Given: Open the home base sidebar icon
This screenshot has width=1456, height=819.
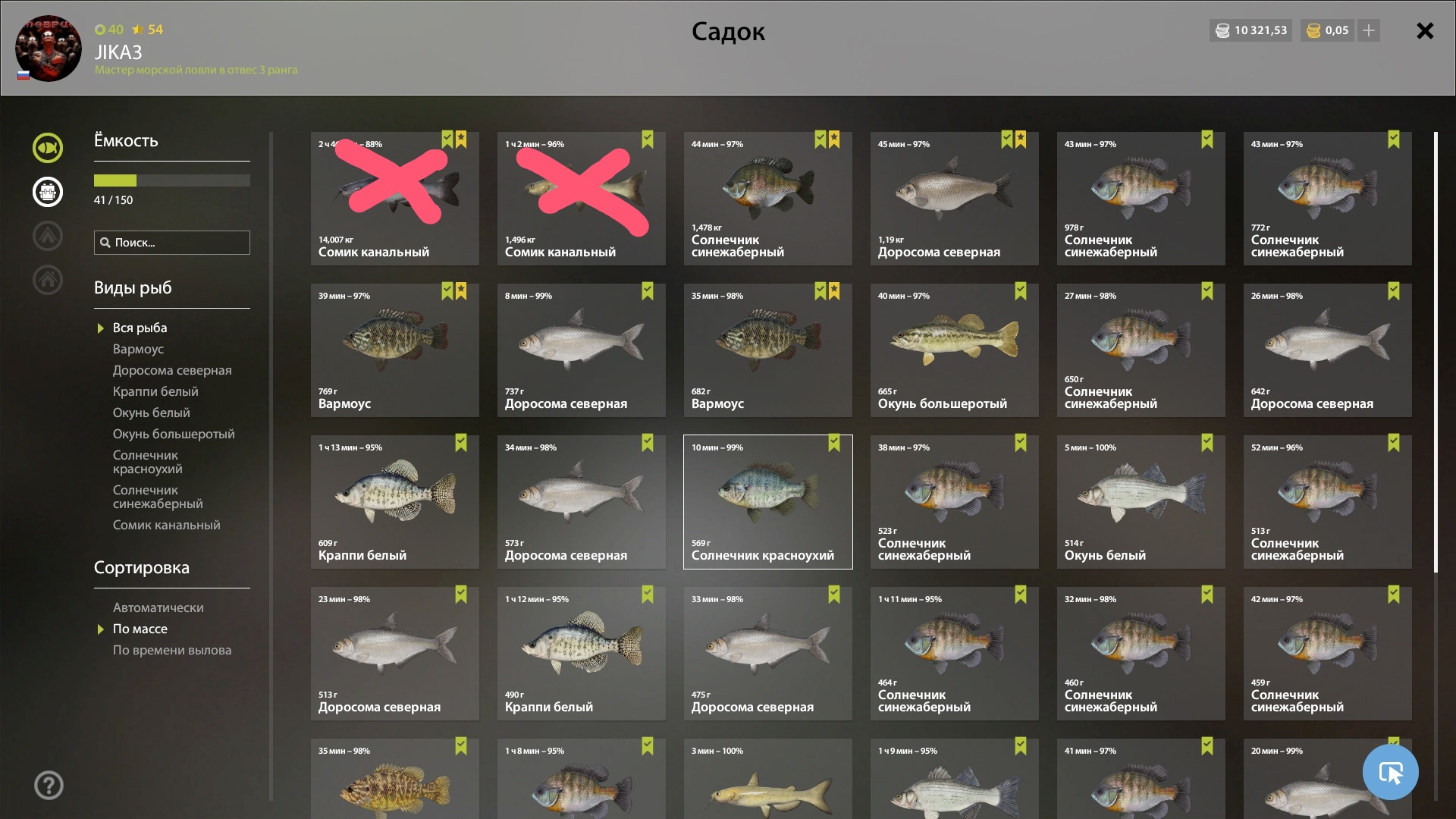Looking at the screenshot, I should (47, 280).
